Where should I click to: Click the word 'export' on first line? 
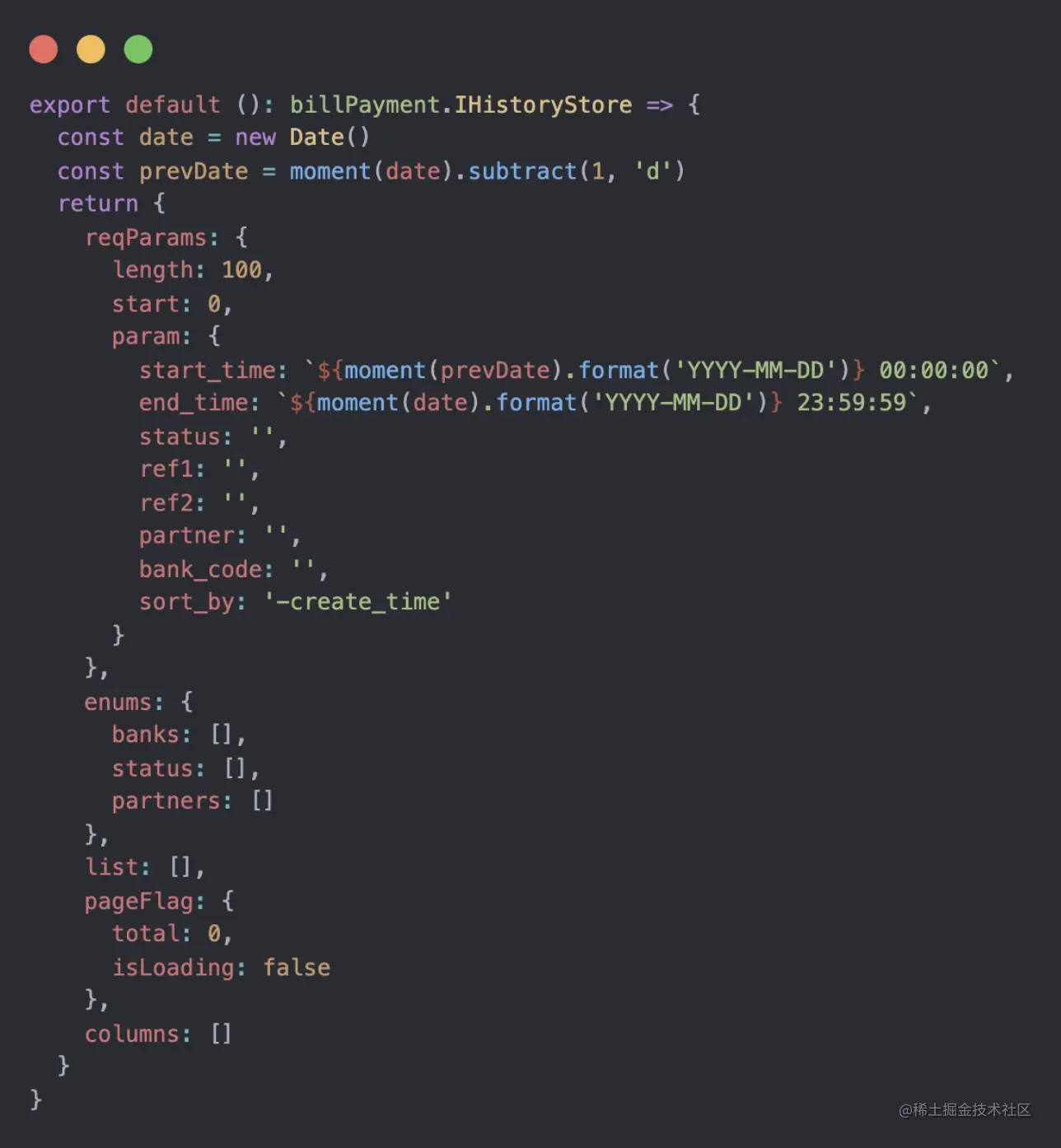(x=70, y=105)
